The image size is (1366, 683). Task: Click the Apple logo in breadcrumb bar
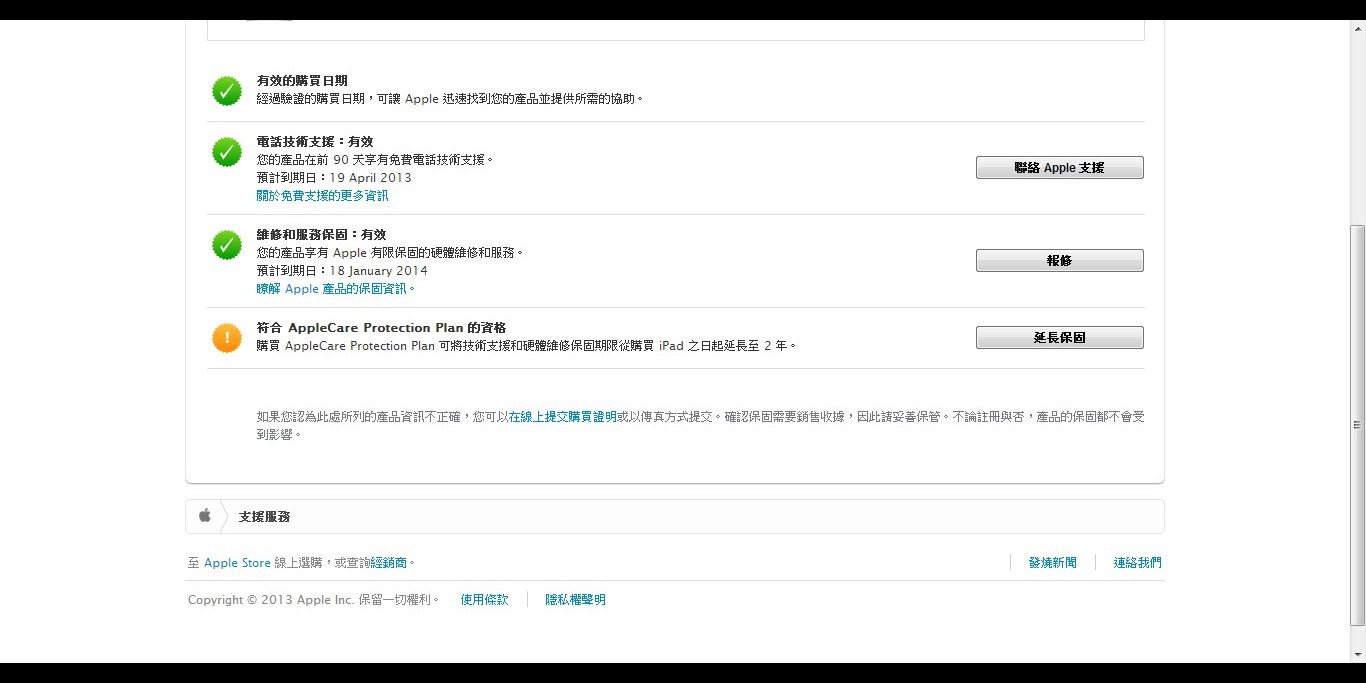point(204,516)
